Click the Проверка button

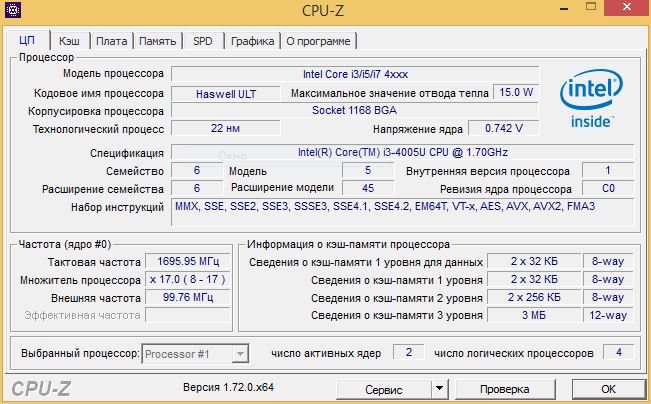[x=505, y=389]
